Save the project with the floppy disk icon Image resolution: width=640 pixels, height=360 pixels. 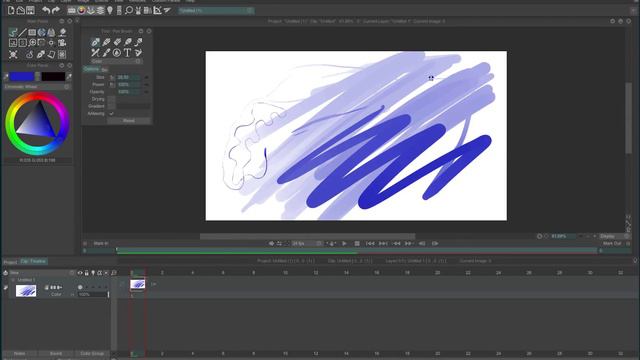pyautogui.click(x=30, y=10)
